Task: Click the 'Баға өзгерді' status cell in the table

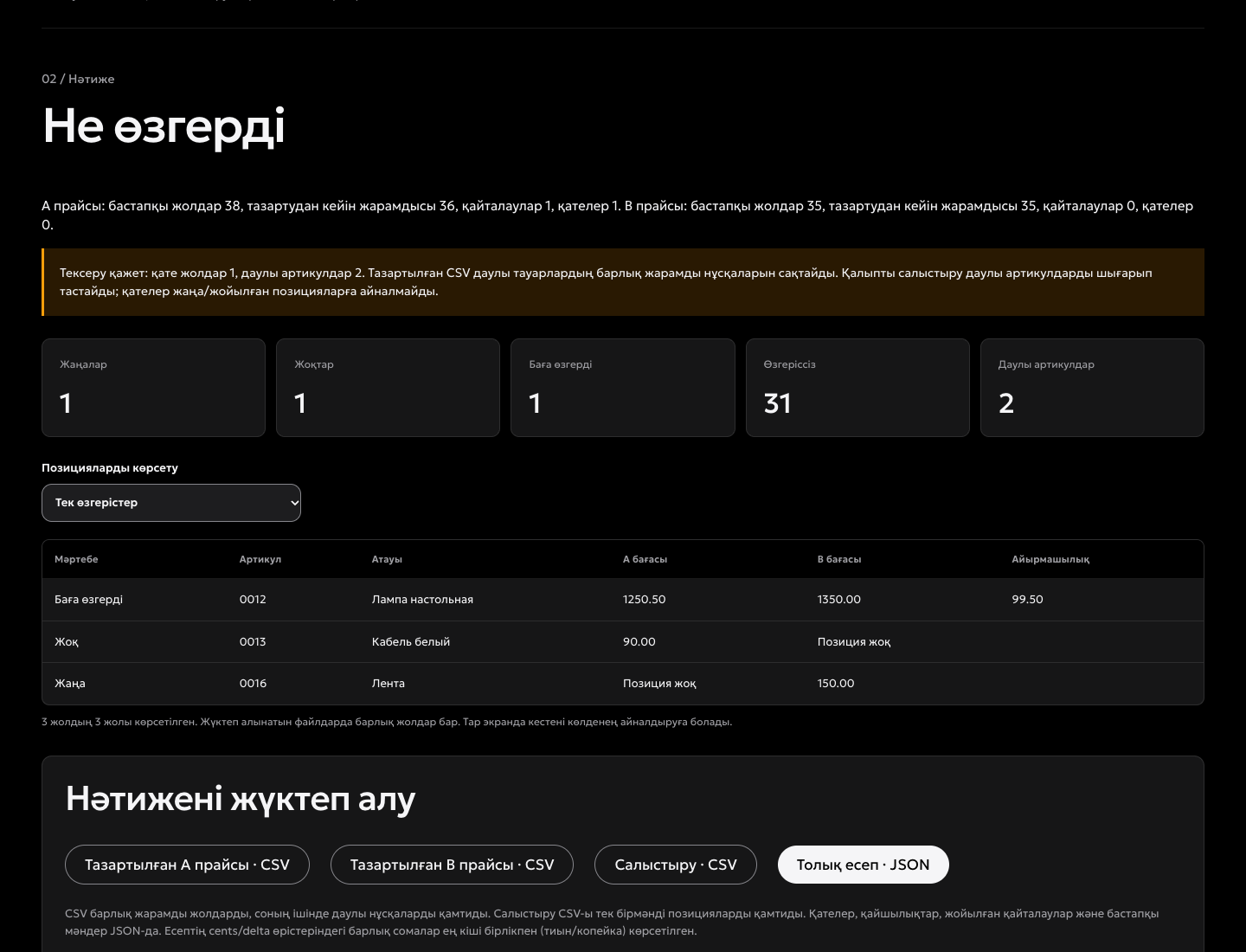Action: [88, 600]
